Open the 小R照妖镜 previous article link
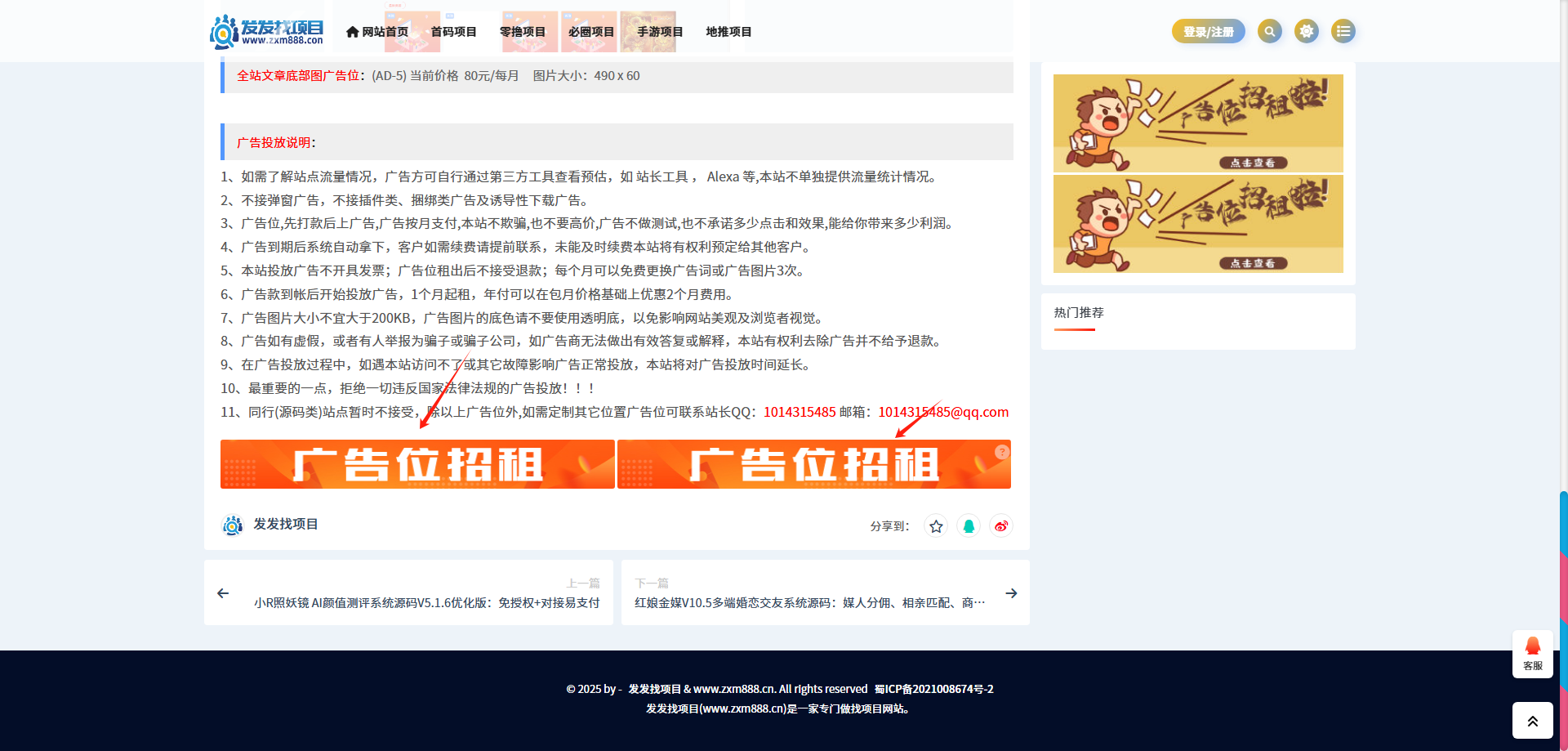Image resolution: width=1568 pixels, height=751 pixels. point(426,603)
